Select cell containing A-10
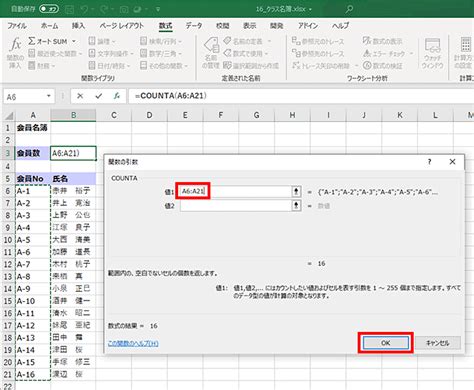 point(33,301)
